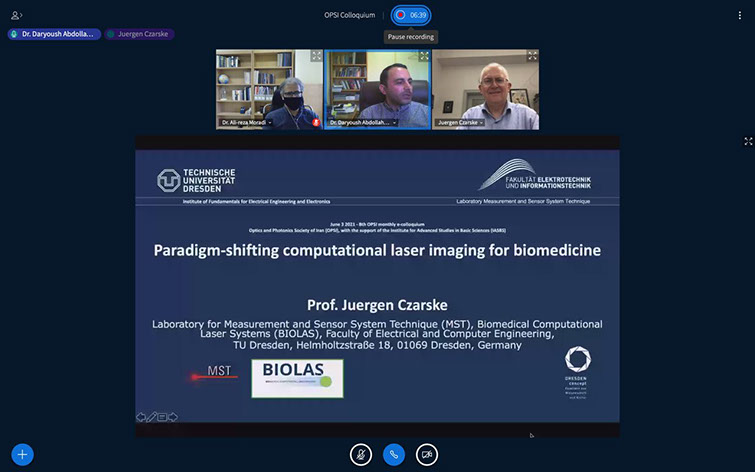Make the presentation fullscreen
Screen dimensions: 755x472
point(747,142)
